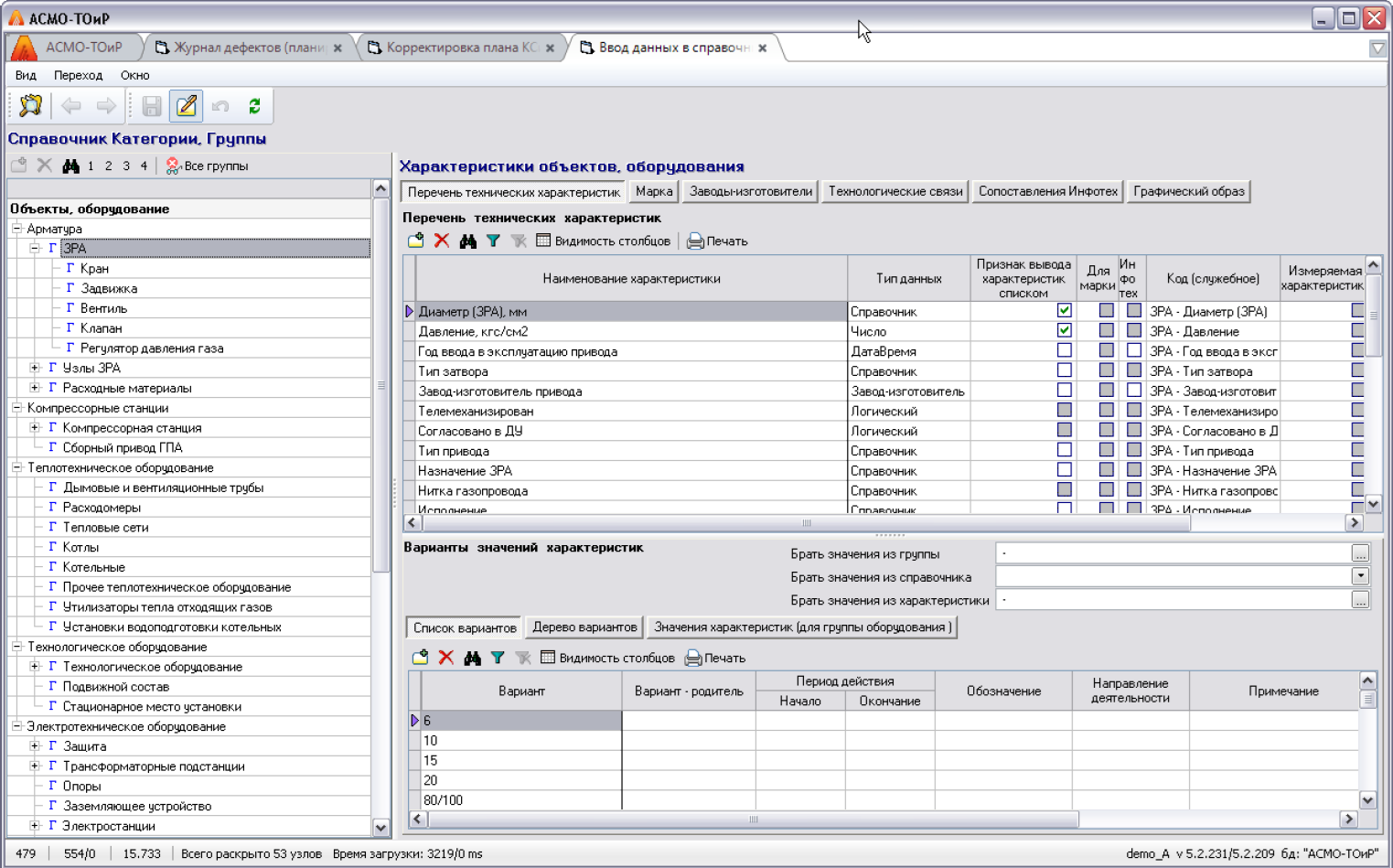Delete the variant with the red X icon

(446, 658)
